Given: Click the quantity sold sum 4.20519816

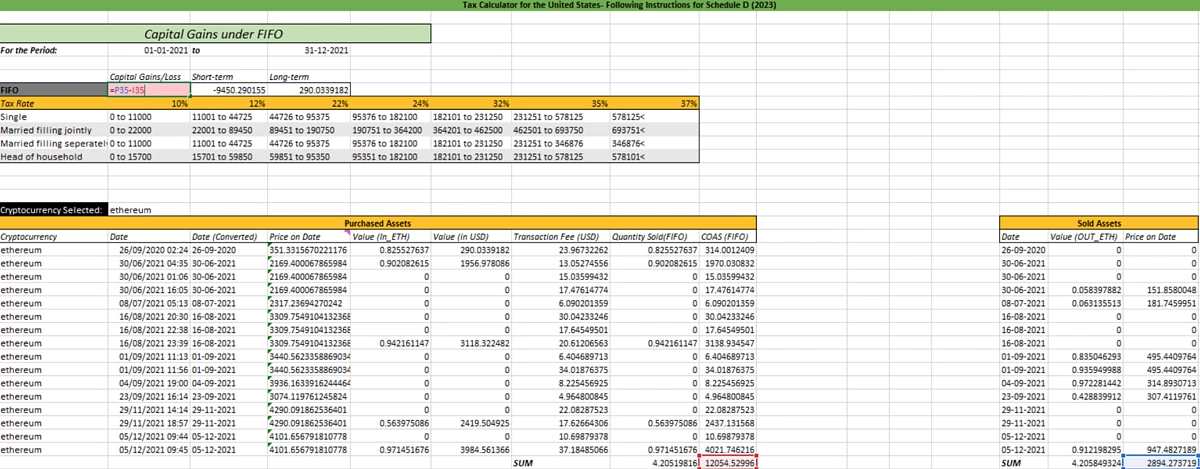Looking at the screenshot, I should pyautogui.click(x=654, y=463).
